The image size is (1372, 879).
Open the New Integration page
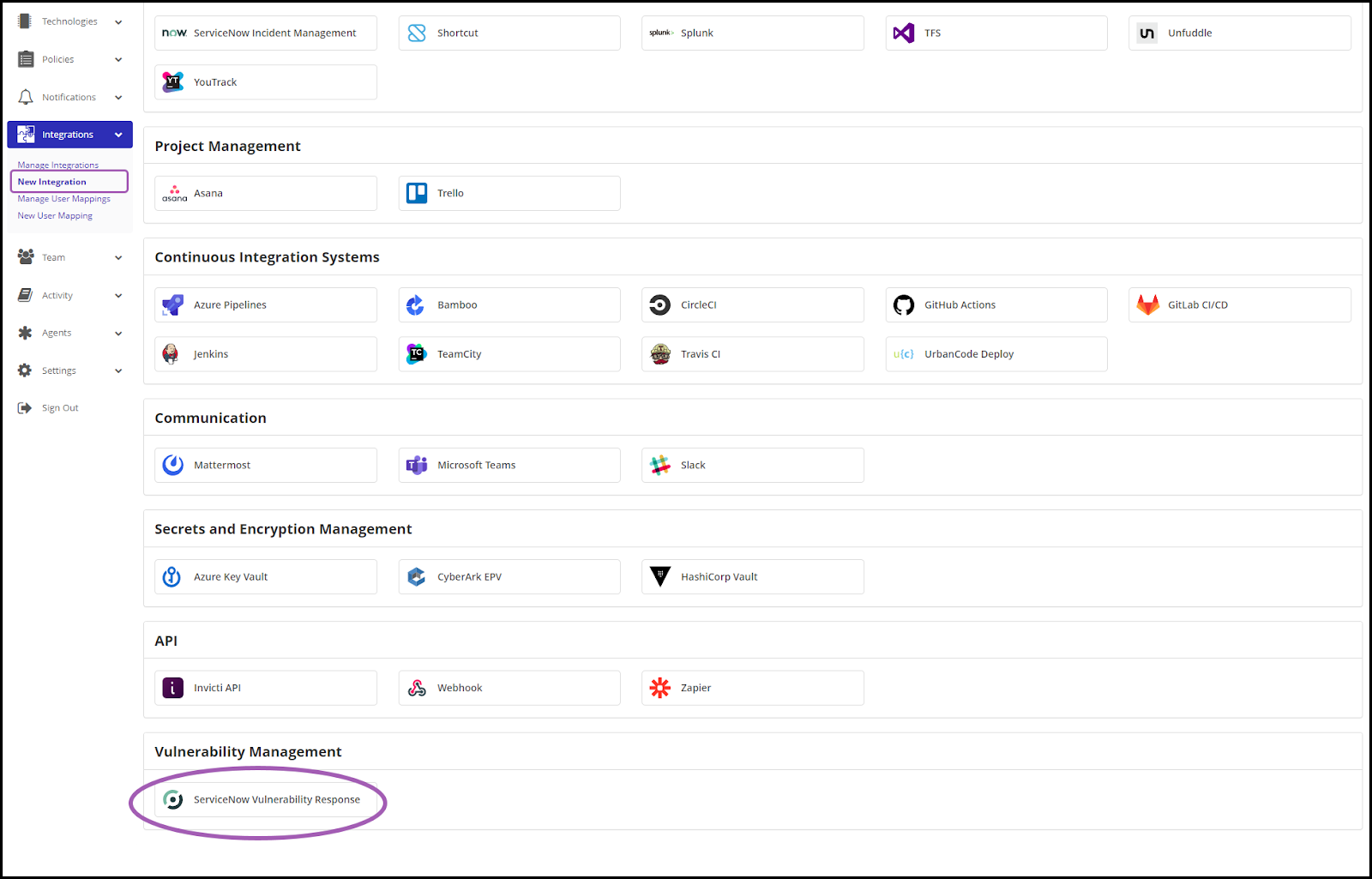[x=51, y=181]
